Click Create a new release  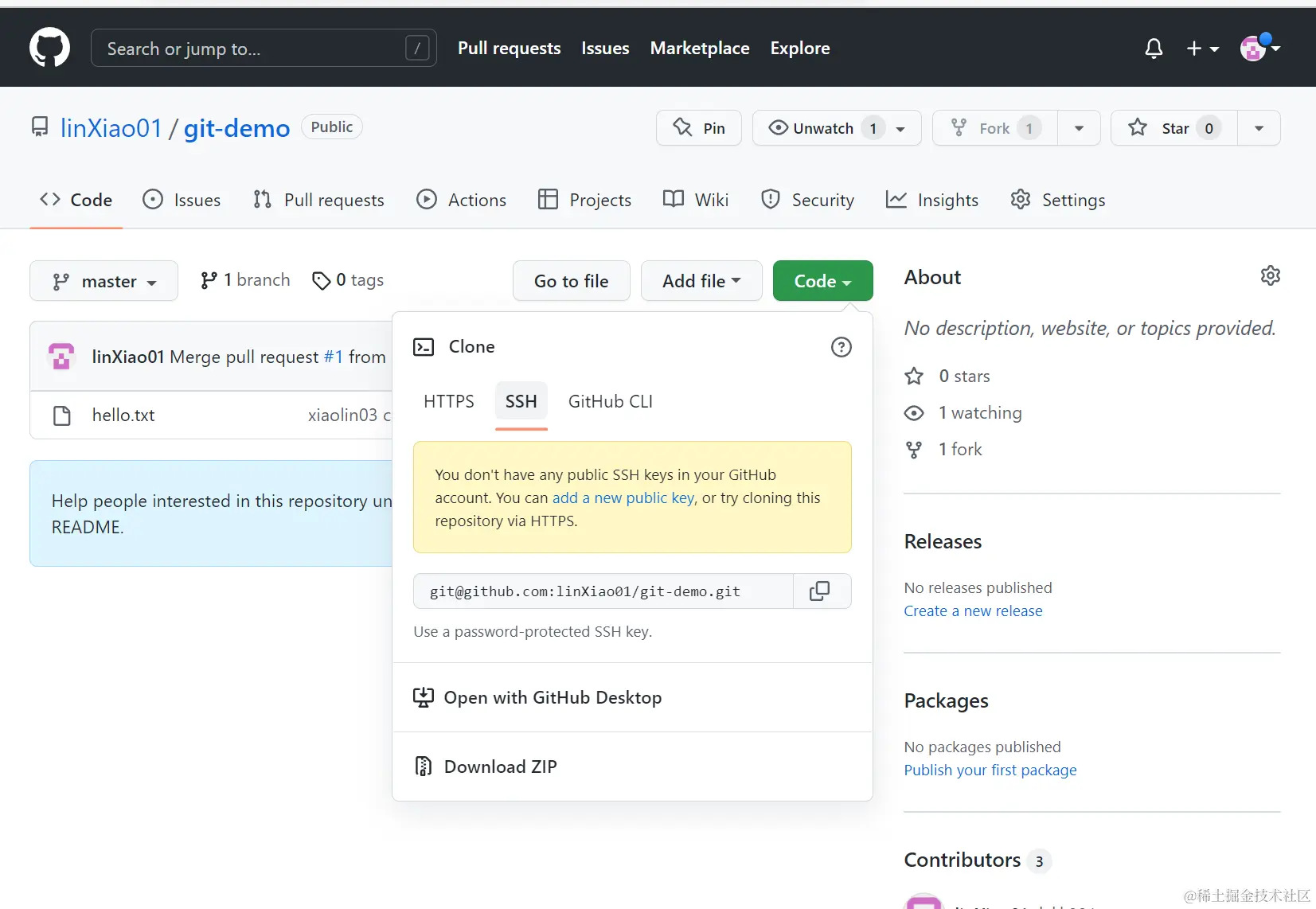click(x=973, y=611)
